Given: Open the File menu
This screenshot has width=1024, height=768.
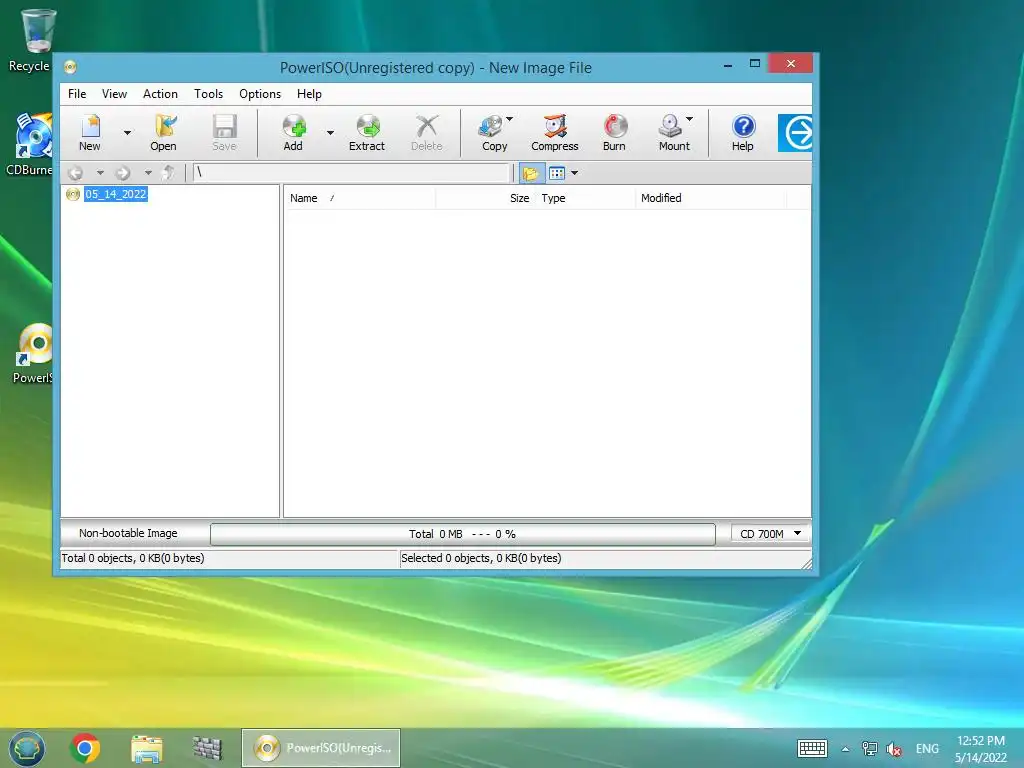Looking at the screenshot, I should tap(77, 94).
